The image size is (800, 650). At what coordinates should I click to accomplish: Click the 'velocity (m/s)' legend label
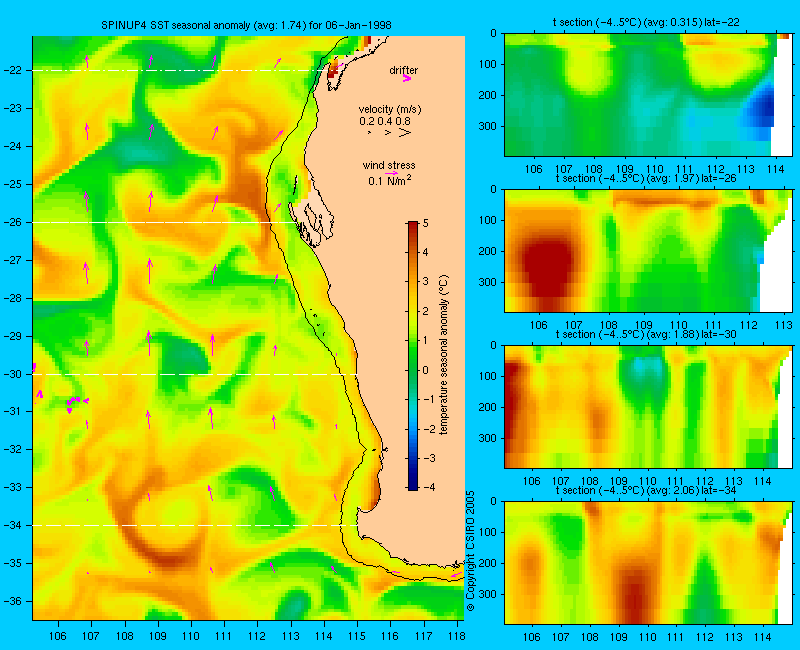coord(390,109)
